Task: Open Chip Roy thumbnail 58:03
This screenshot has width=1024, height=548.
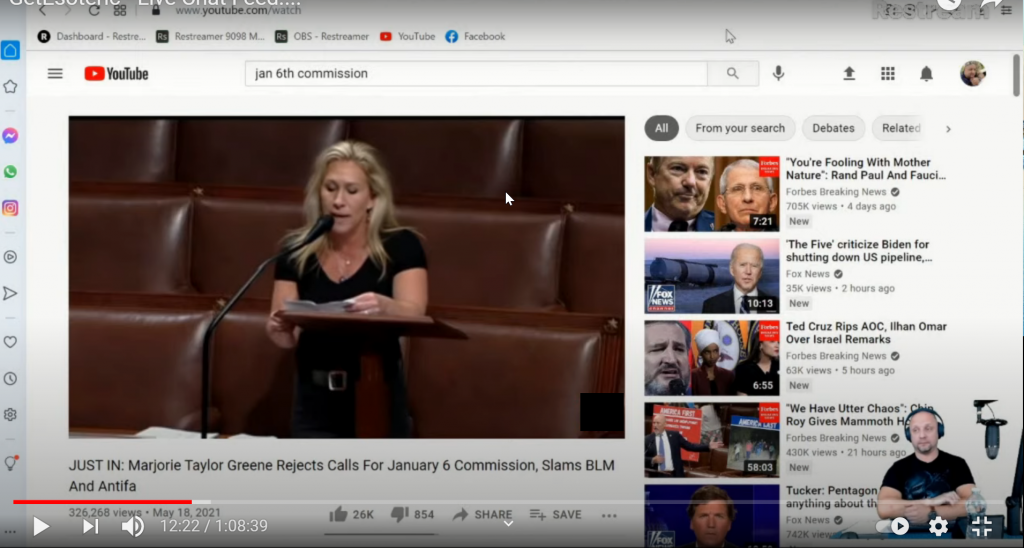Action: (712, 440)
